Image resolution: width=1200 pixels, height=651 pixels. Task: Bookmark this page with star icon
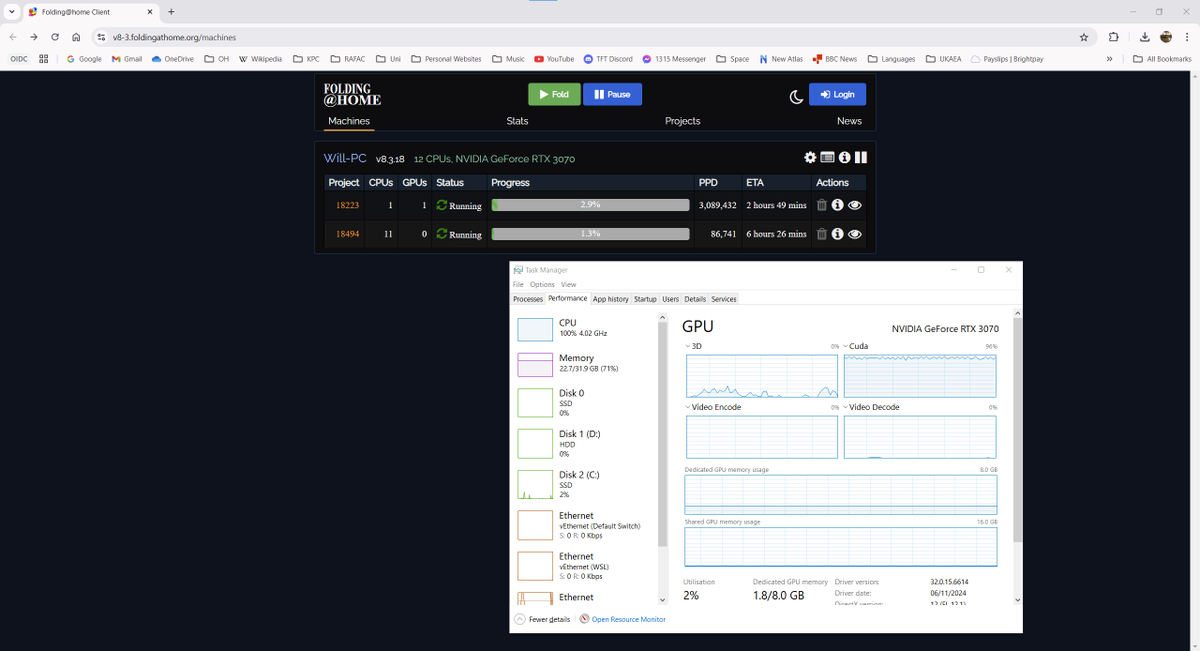click(x=1084, y=37)
